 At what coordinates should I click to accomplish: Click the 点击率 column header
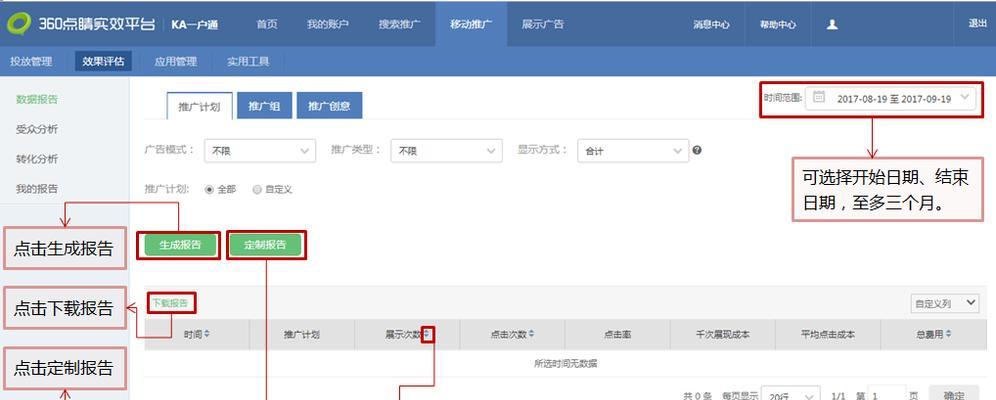point(617,335)
